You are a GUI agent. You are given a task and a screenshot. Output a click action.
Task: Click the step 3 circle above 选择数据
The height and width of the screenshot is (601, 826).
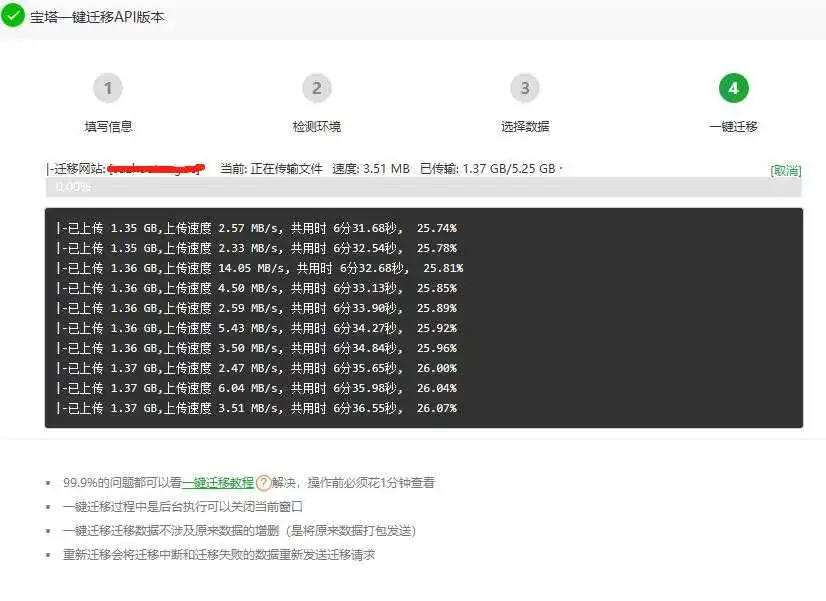[526, 88]
